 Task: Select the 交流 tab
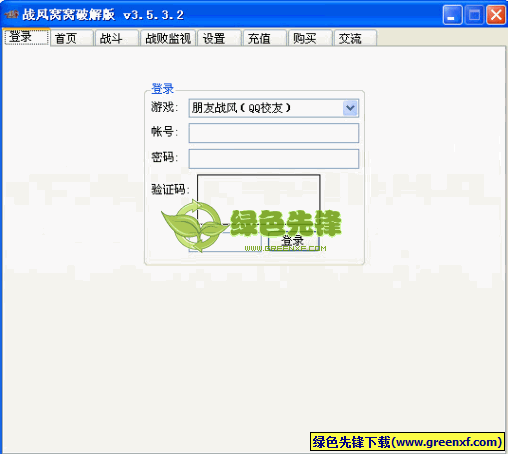point(356,38)
